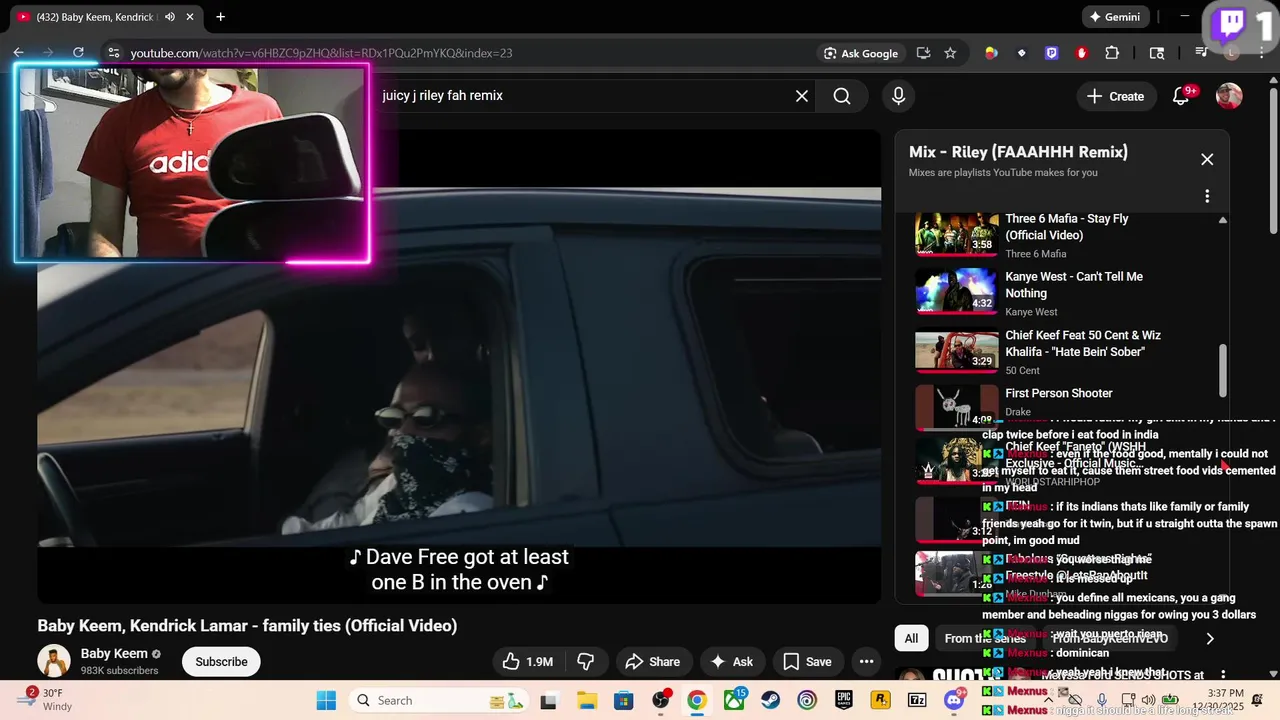The width and height of the screenshot is (1280, 720).
Task: Like the video (1.9M)
Action: [x=527, y=661]
